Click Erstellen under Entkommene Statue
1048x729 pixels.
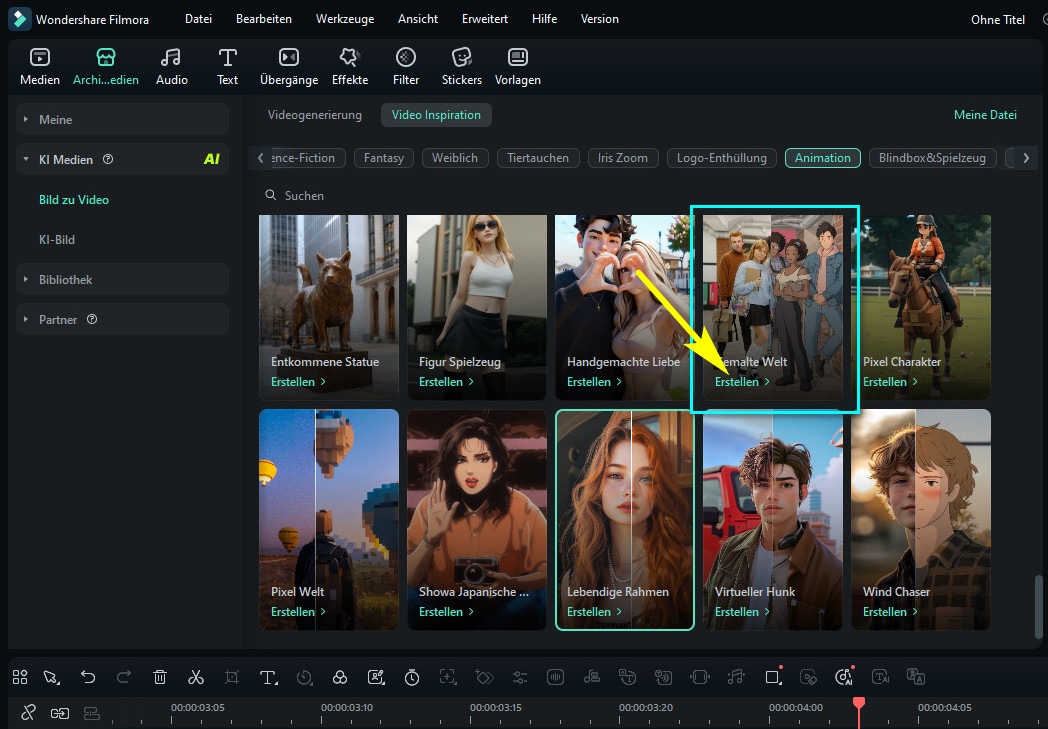298,382
